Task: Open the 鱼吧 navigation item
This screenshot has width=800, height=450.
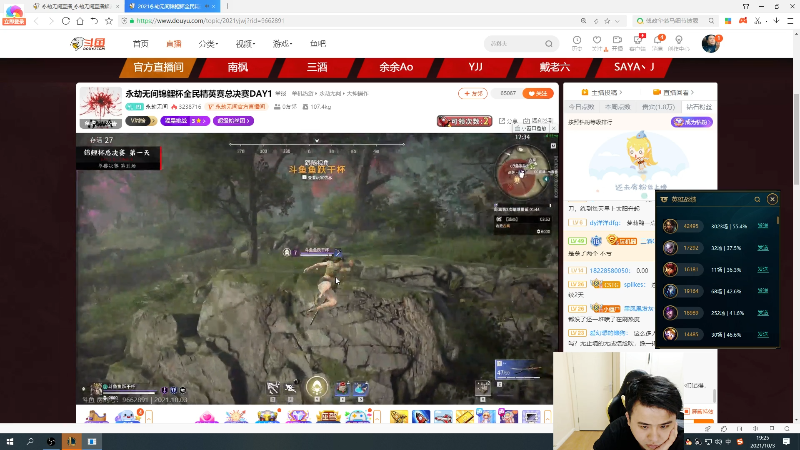Action: 317,44
